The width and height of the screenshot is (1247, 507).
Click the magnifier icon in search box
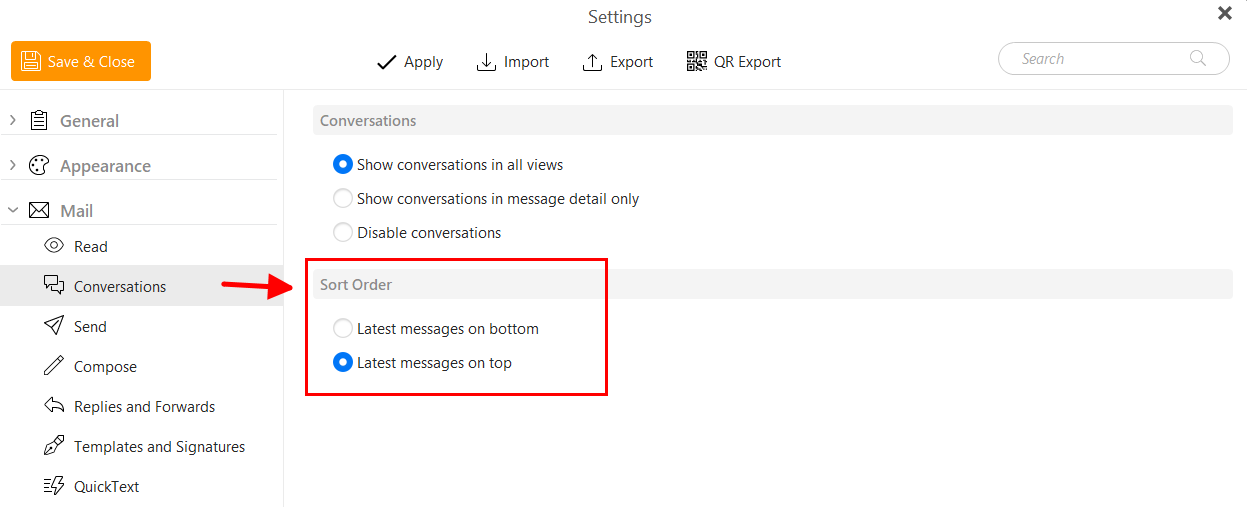[x=1198, y=58]
